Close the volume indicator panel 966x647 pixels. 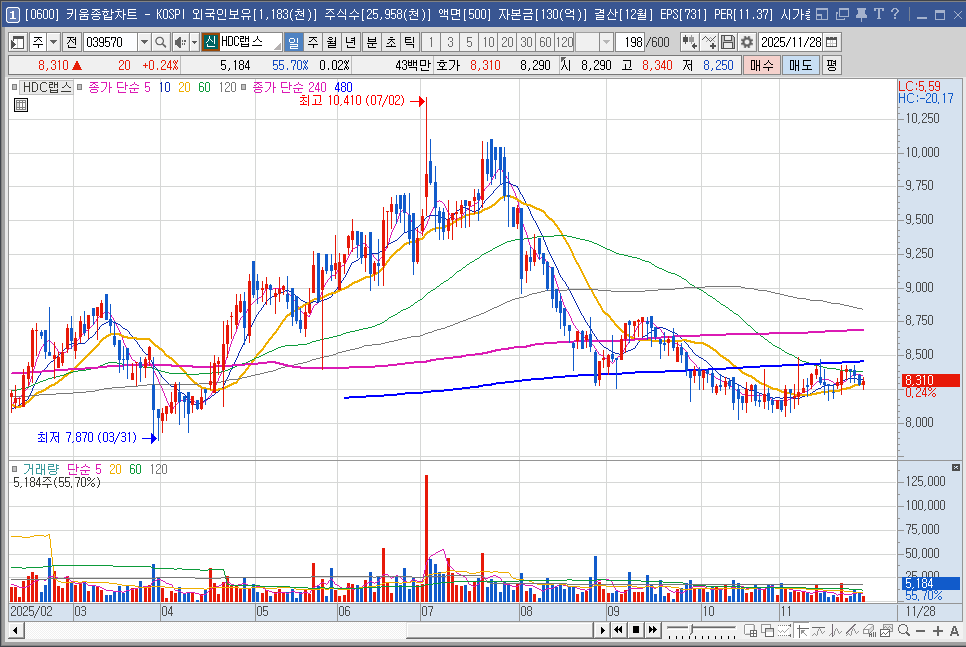point(956,468)
